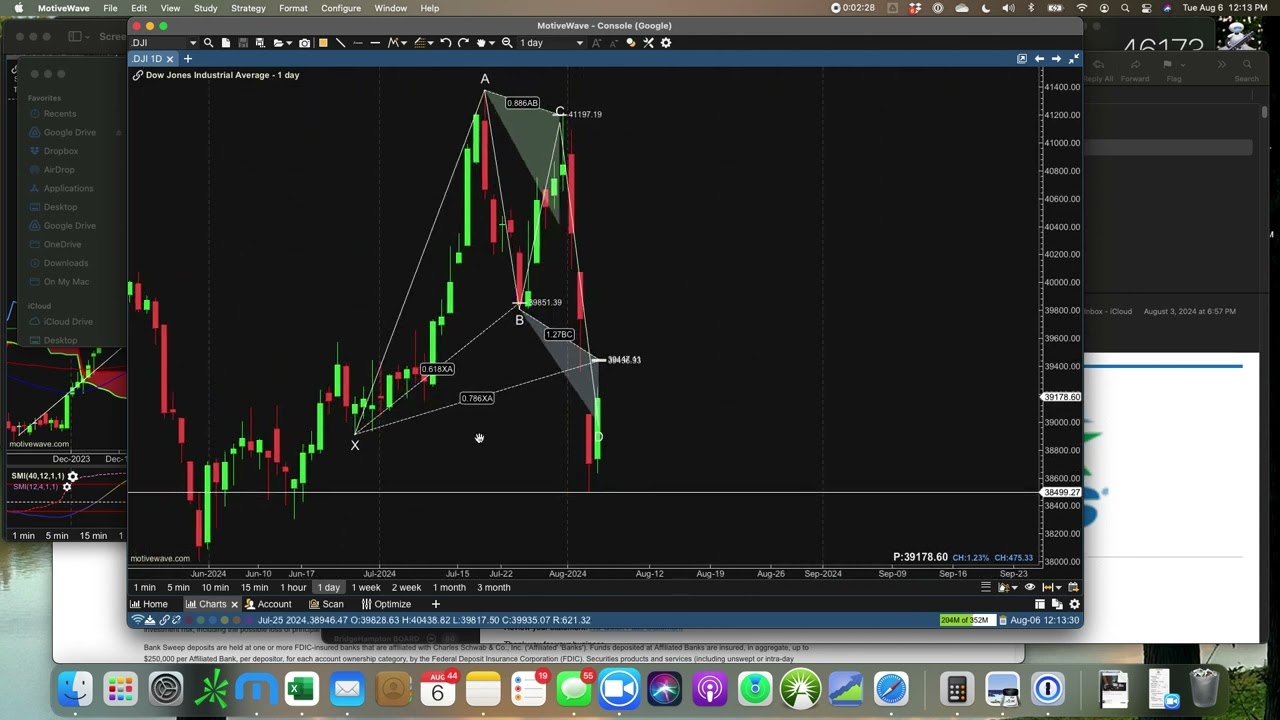Image resolution: width=1280 pixels, height=720 pixels.
Task: Click the open folder icon in toolbar
Action: pyautogui.click(x=278, y=43)
